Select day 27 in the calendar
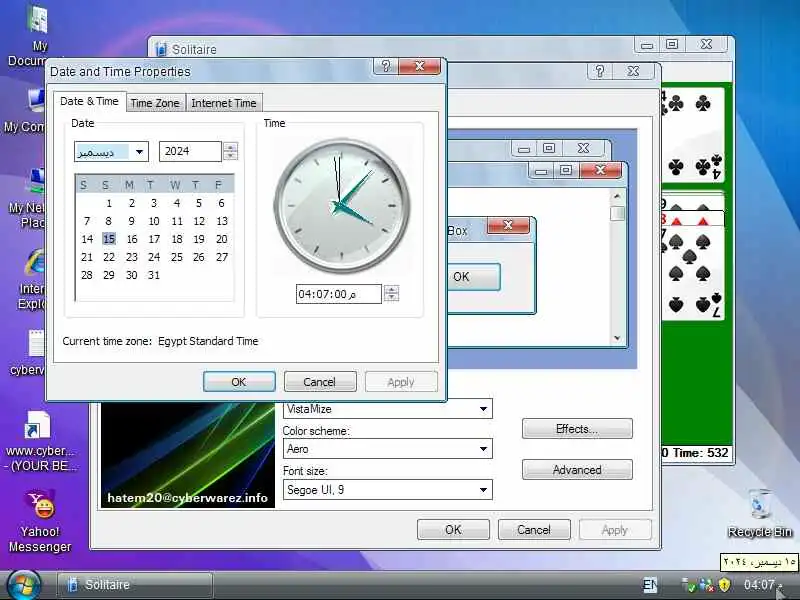Screen dimensions: 800x600 pos(221,257)
